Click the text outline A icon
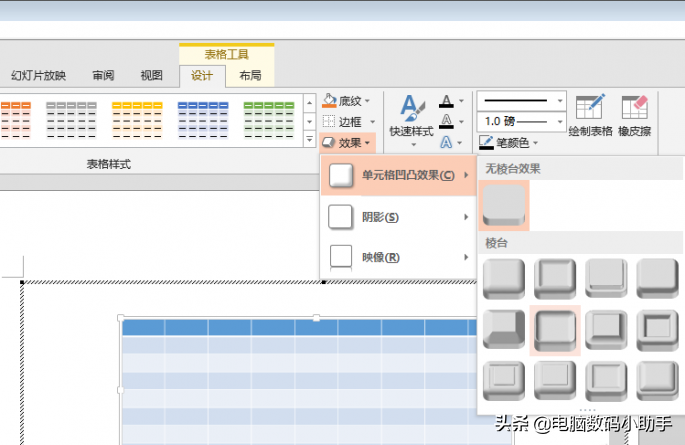The image size is (685, 445). point(446,121)
